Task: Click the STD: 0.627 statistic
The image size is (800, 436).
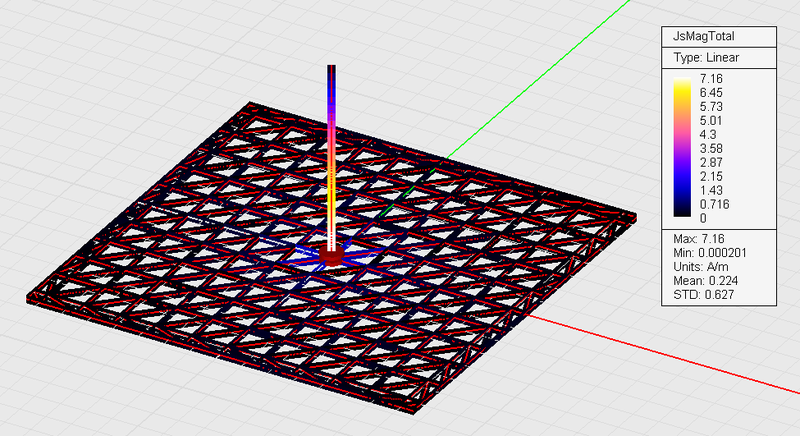Action: (704, 294)
